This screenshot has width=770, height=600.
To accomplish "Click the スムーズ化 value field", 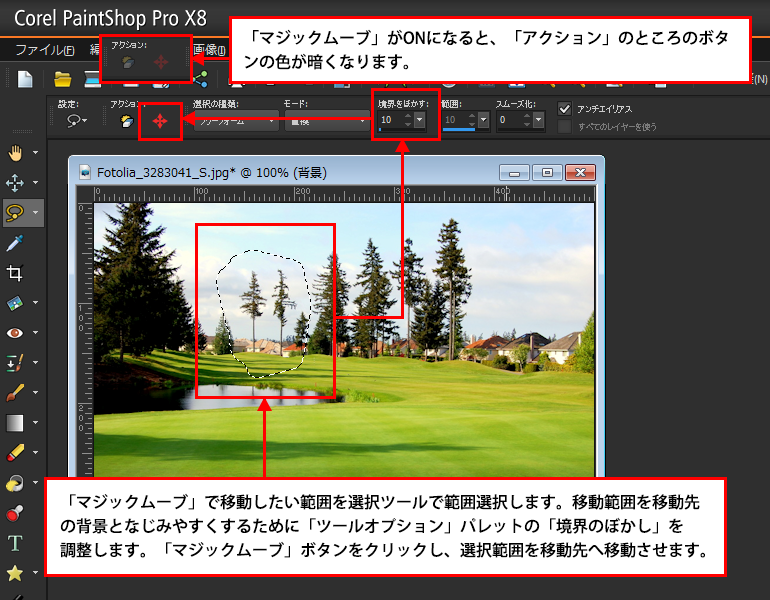I will click(510, 120).
